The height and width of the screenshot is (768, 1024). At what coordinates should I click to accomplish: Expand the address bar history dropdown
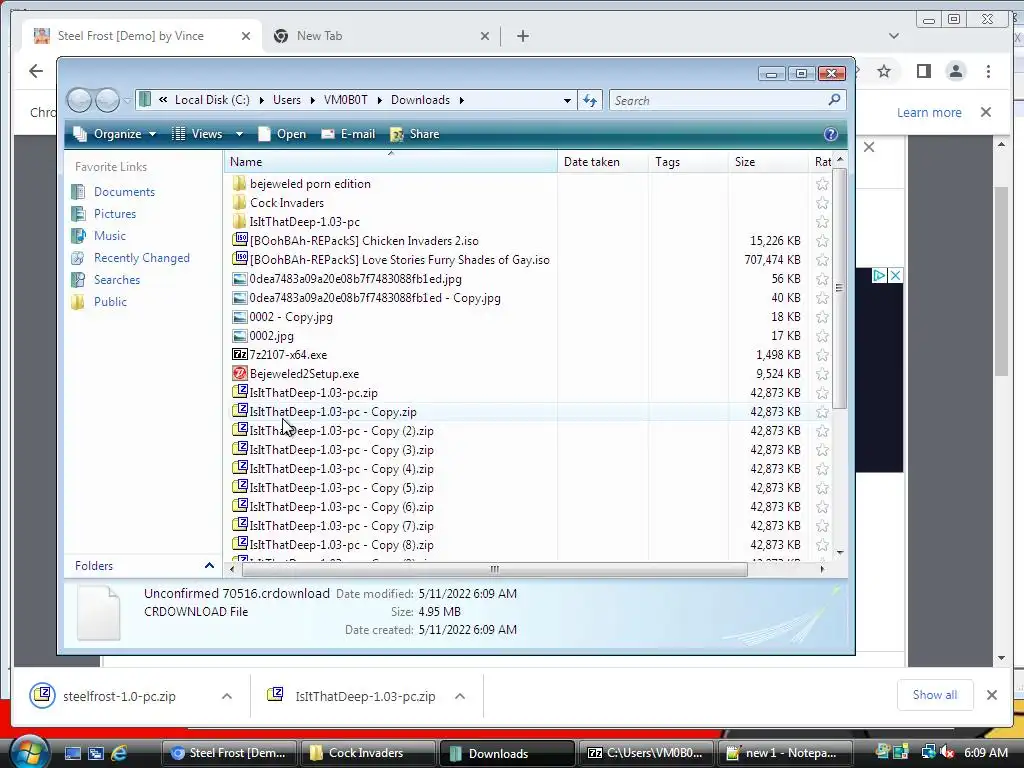(x=567, y=101)
